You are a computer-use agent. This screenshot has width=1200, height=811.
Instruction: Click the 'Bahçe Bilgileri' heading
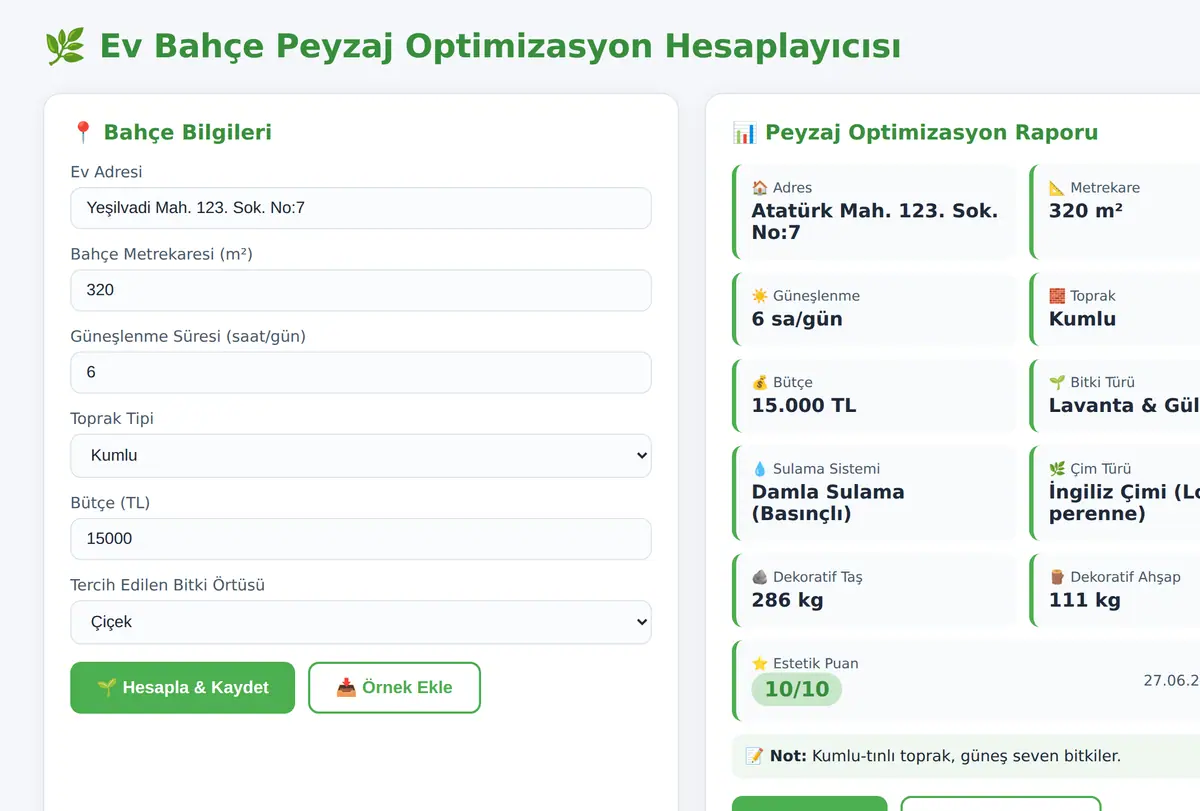click(x=188, y=132)
